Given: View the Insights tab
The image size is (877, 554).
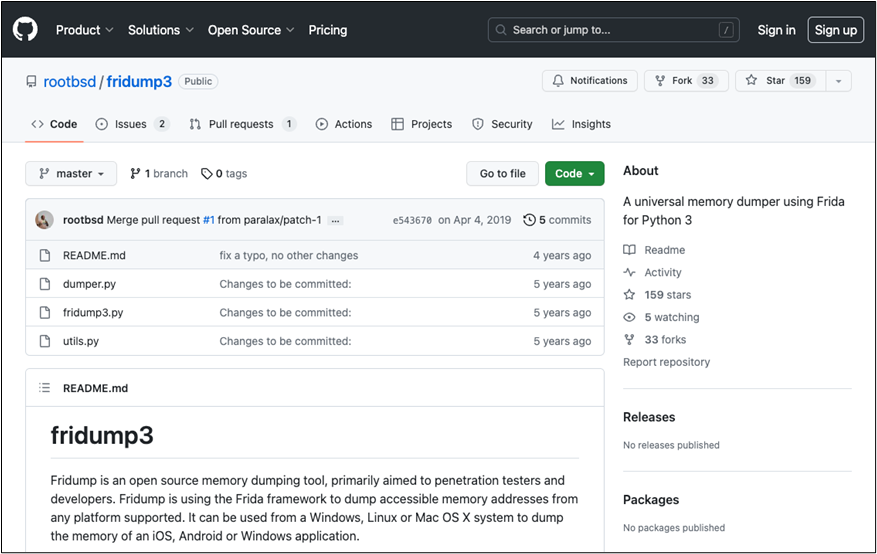Looking at the screenshot, I should click(x=581, y=124).
